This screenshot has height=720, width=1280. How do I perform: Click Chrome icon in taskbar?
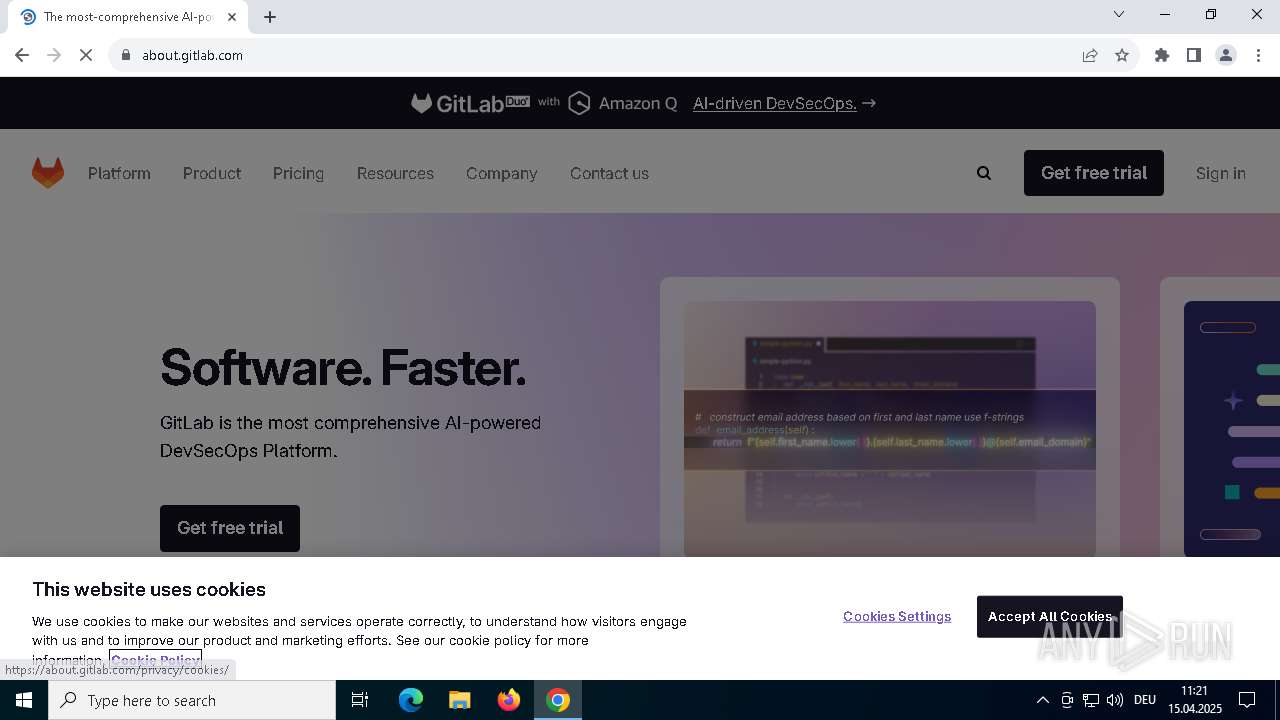[558, 700]
